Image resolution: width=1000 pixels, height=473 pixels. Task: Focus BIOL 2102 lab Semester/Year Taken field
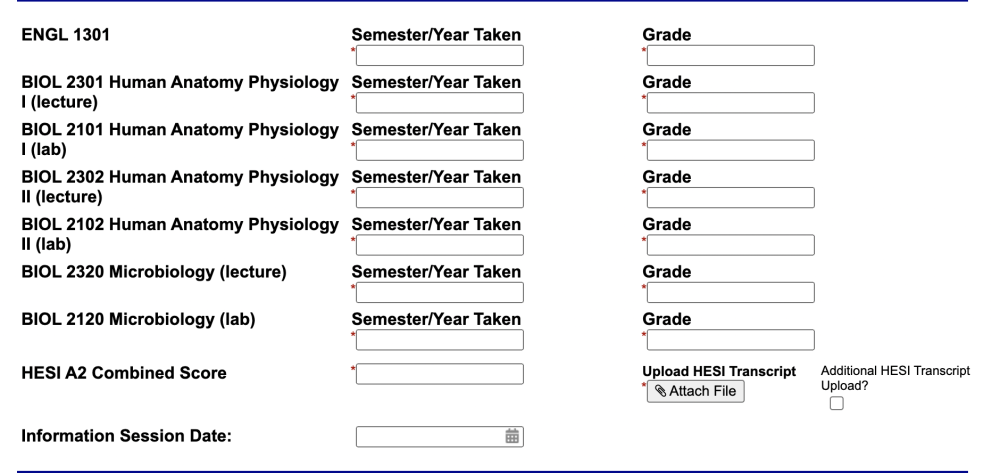tap(439, 245)
